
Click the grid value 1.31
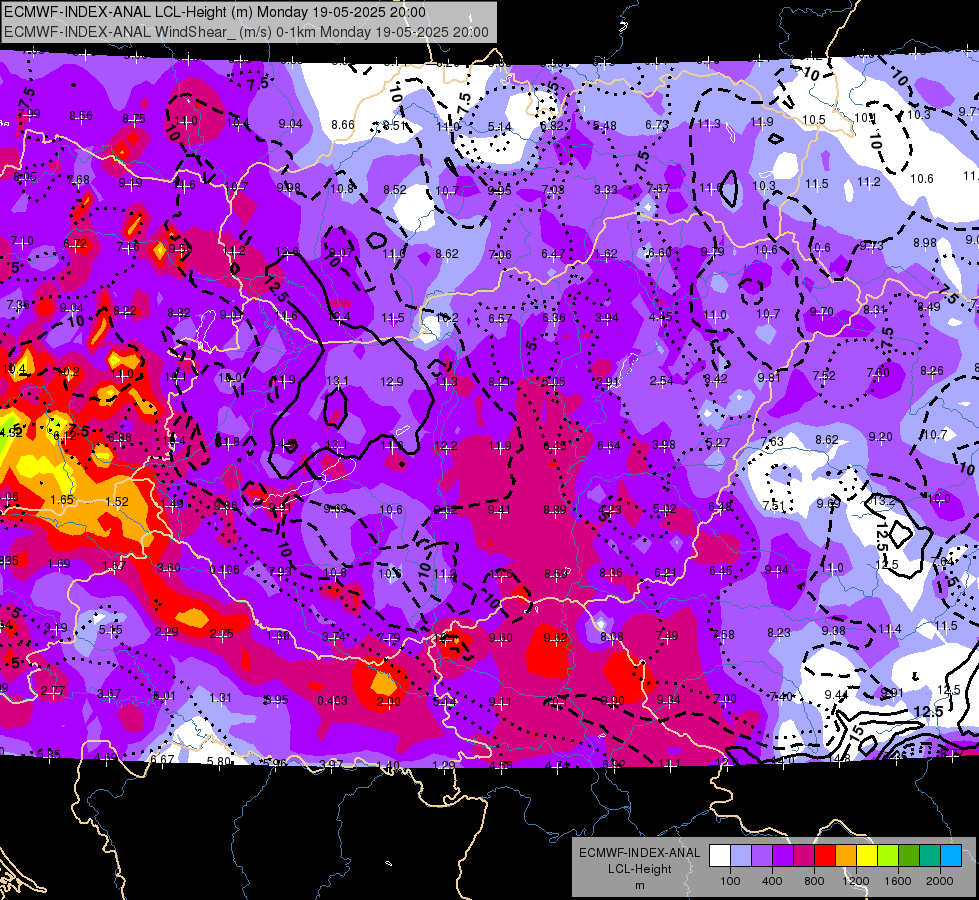point(220,698)
